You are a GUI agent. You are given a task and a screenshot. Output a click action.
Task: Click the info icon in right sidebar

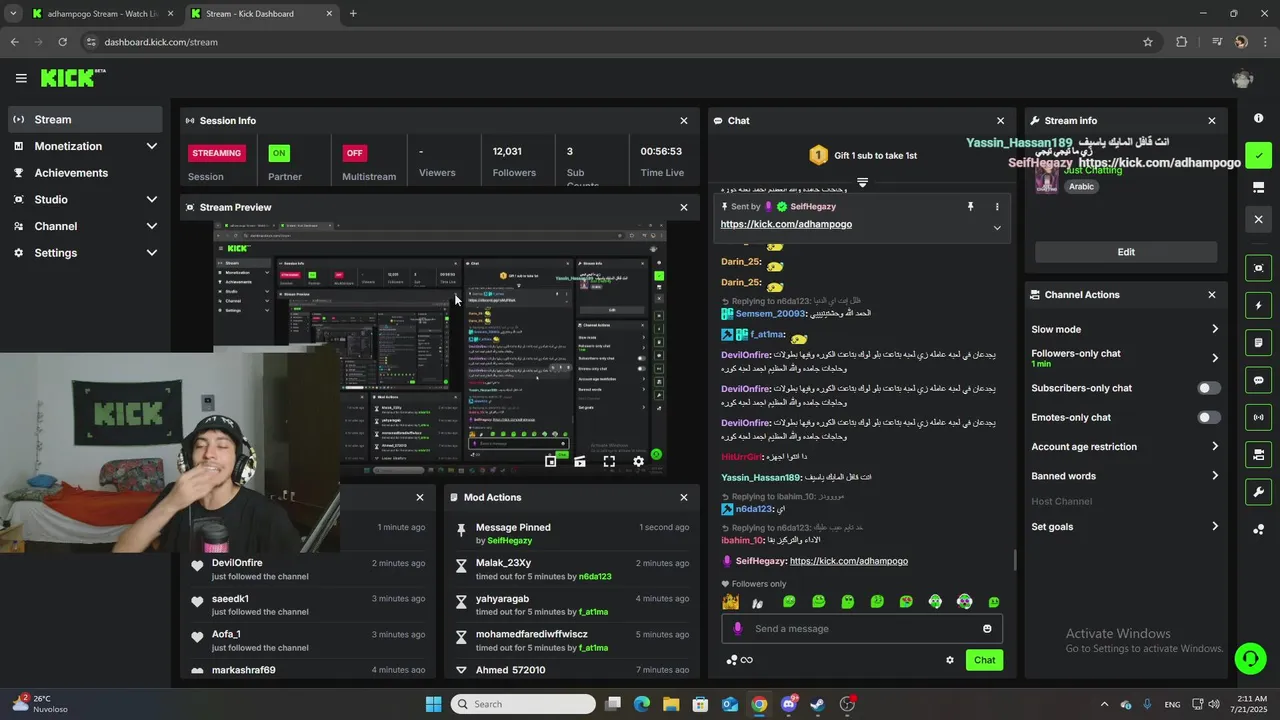pyautogui.click(x=1259, y=118)
